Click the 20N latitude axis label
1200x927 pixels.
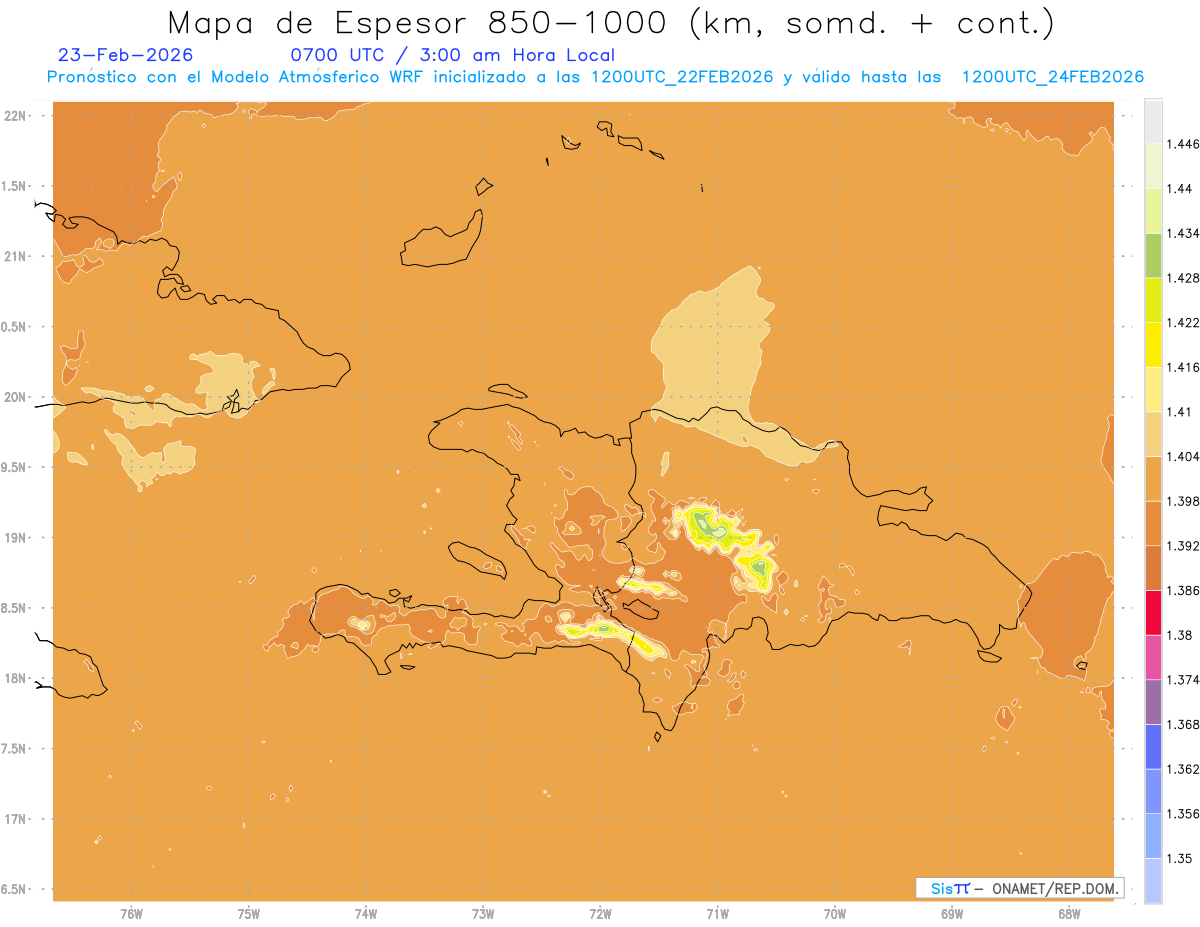coord(16,397)
